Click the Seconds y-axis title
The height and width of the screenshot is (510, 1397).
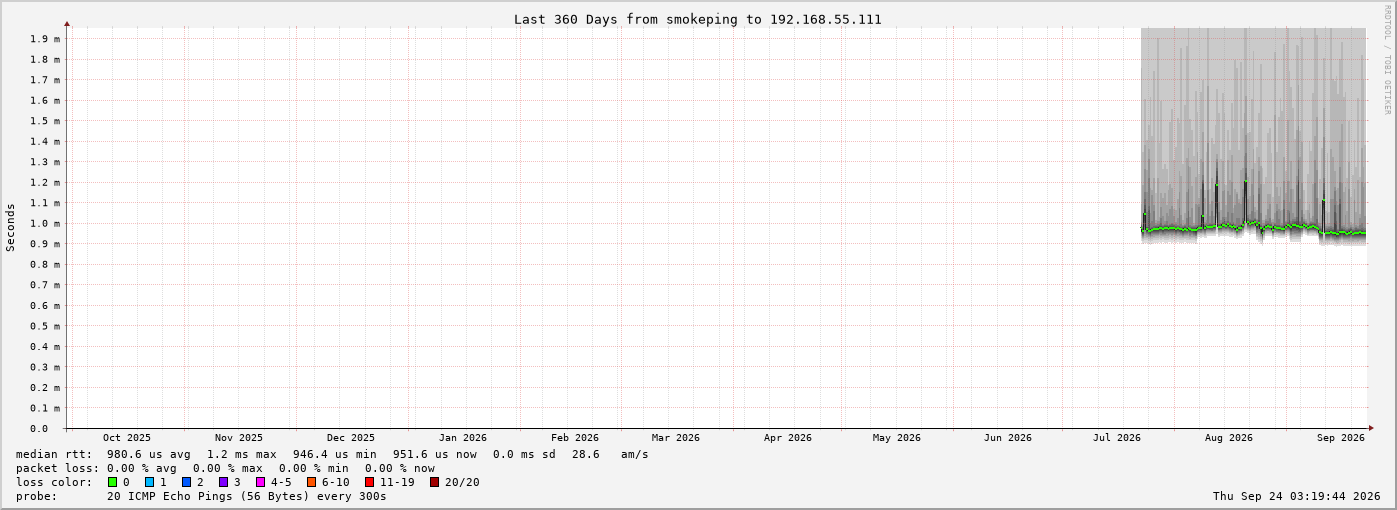point(11,228)
